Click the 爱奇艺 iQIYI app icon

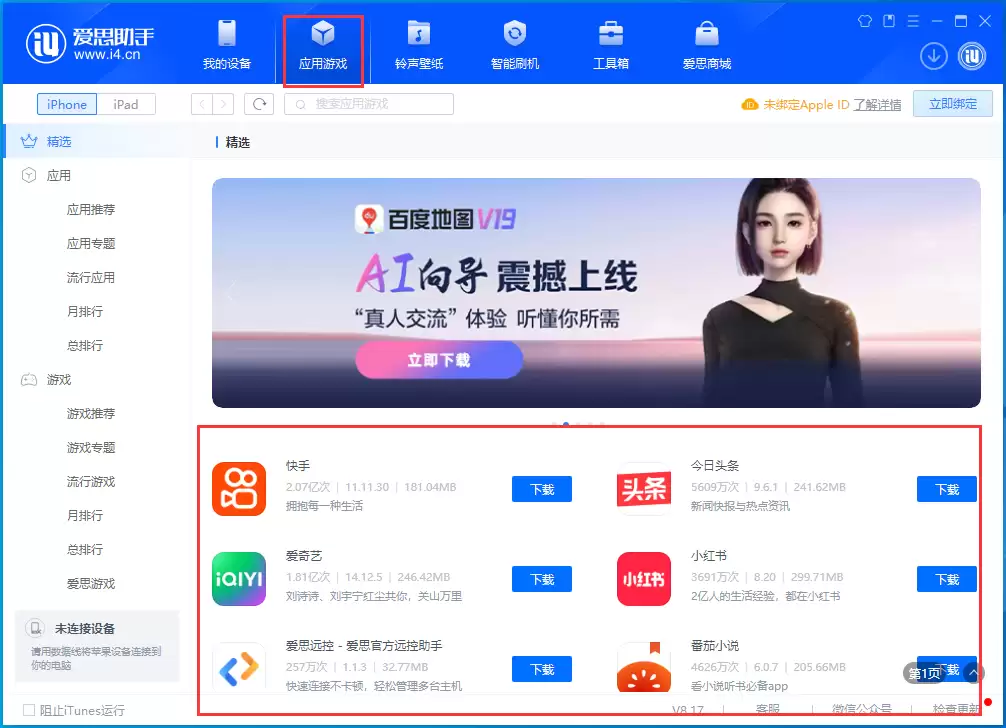click(239, 579)
